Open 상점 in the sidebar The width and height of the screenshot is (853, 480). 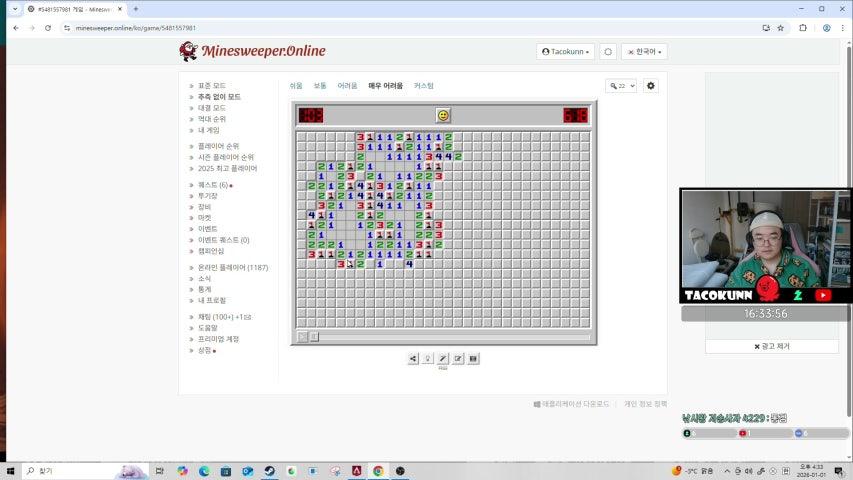point(205,350)
